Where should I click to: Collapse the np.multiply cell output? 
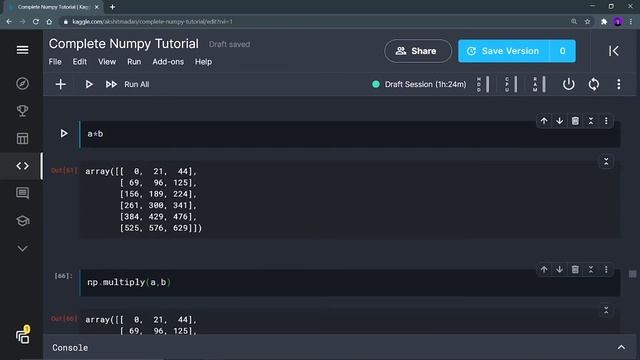click(x=606, y=310)
